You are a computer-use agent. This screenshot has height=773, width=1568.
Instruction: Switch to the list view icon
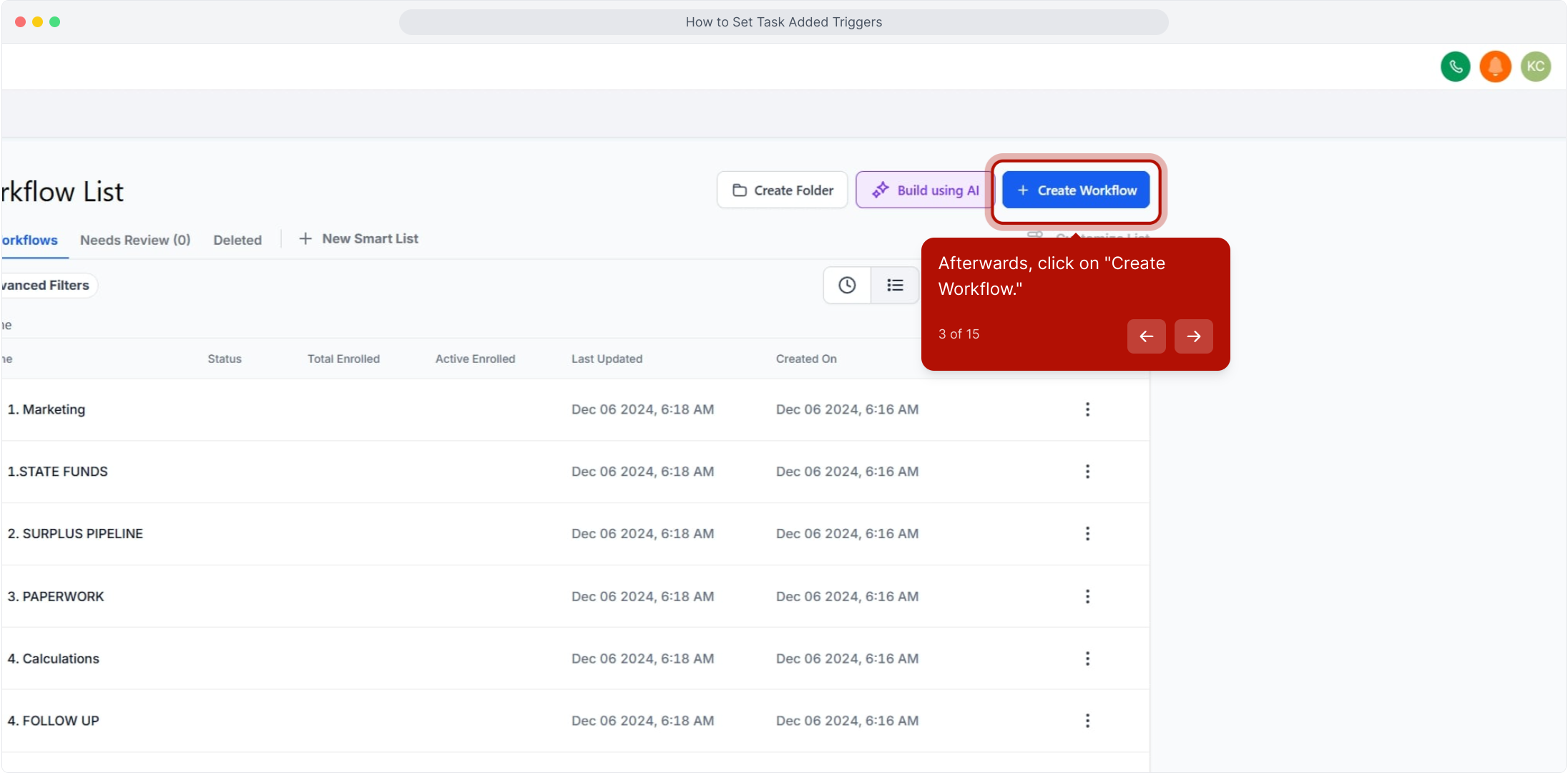tap(895, 286)
